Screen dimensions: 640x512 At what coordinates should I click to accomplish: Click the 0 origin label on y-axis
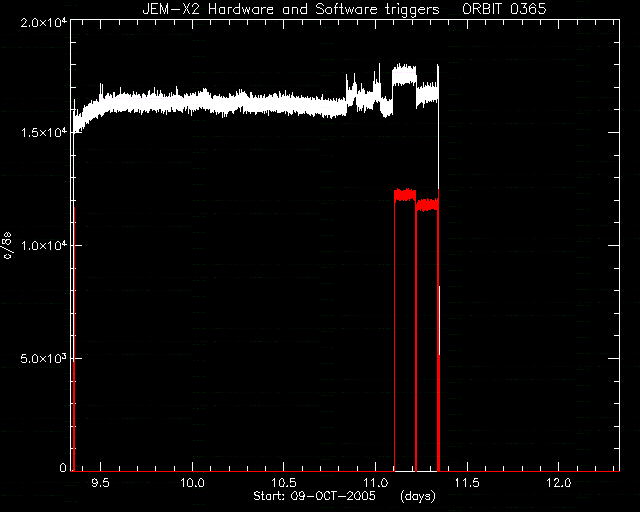(x=63, y=467)
